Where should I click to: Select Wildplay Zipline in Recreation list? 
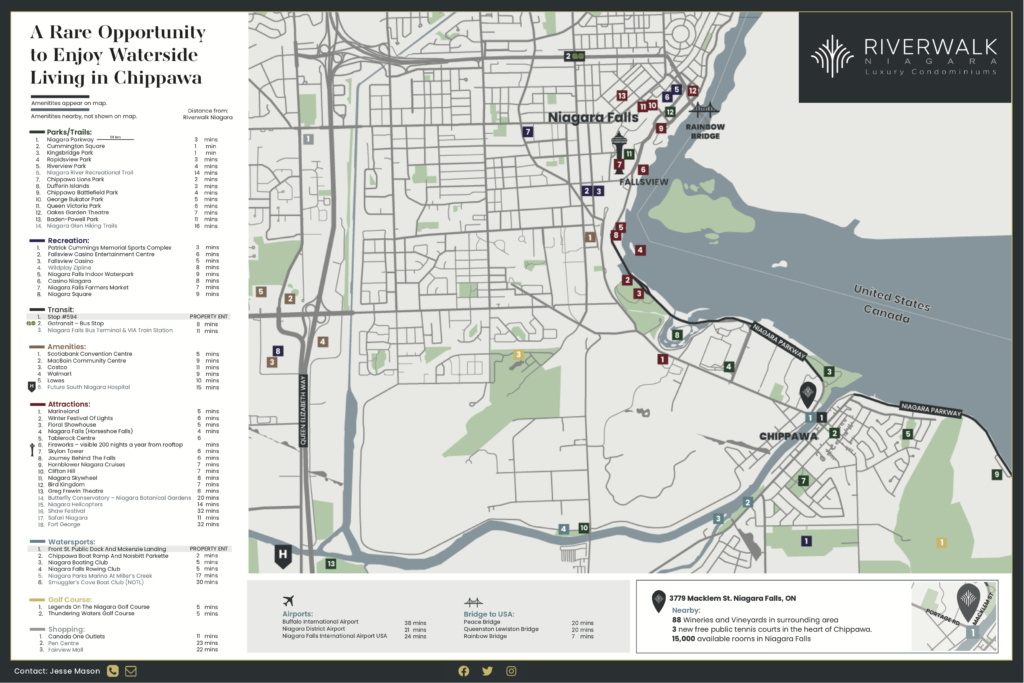coord(69,268)
